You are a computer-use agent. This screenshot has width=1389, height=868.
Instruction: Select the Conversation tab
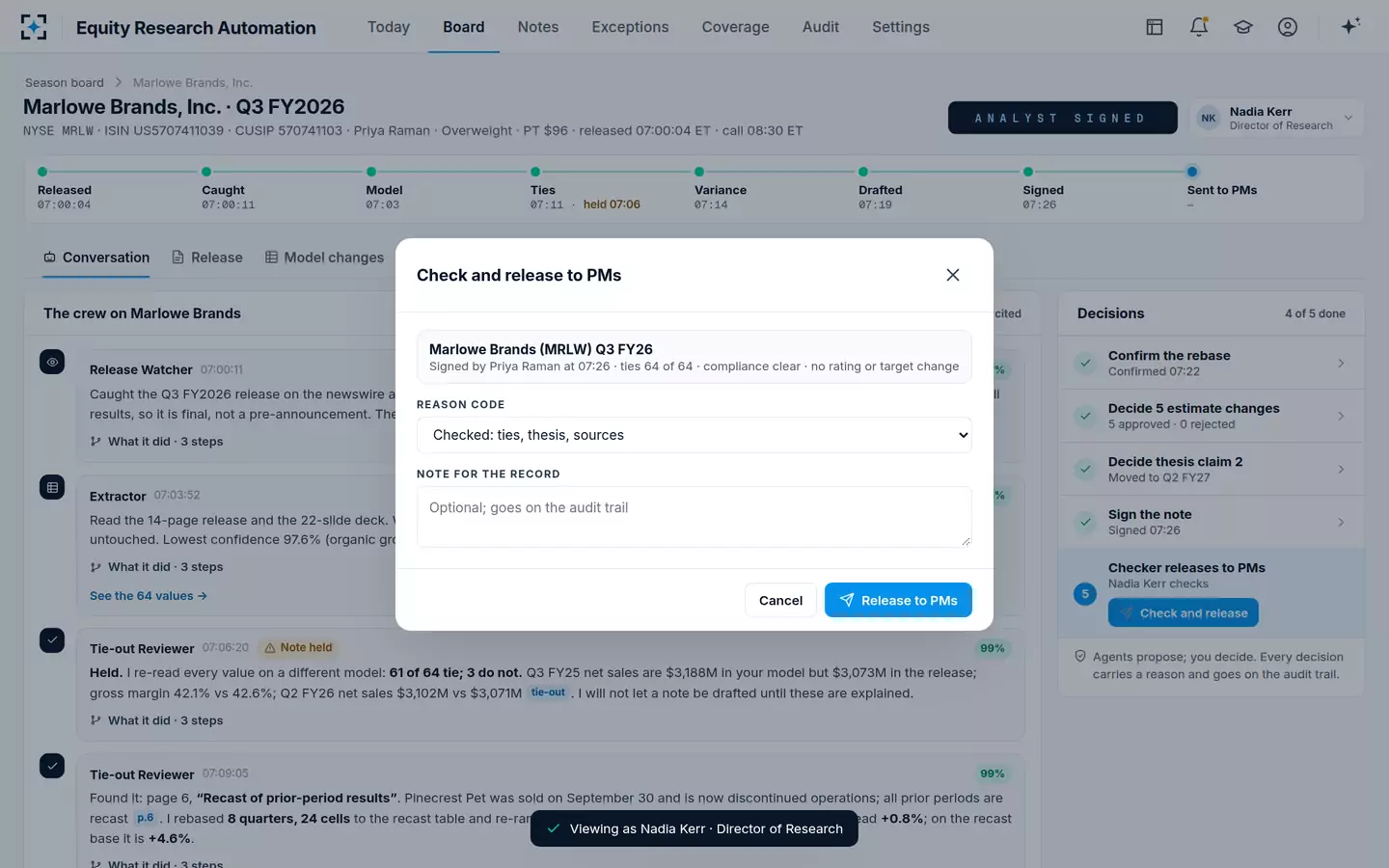pyautogui.click(x=96, y=258)
